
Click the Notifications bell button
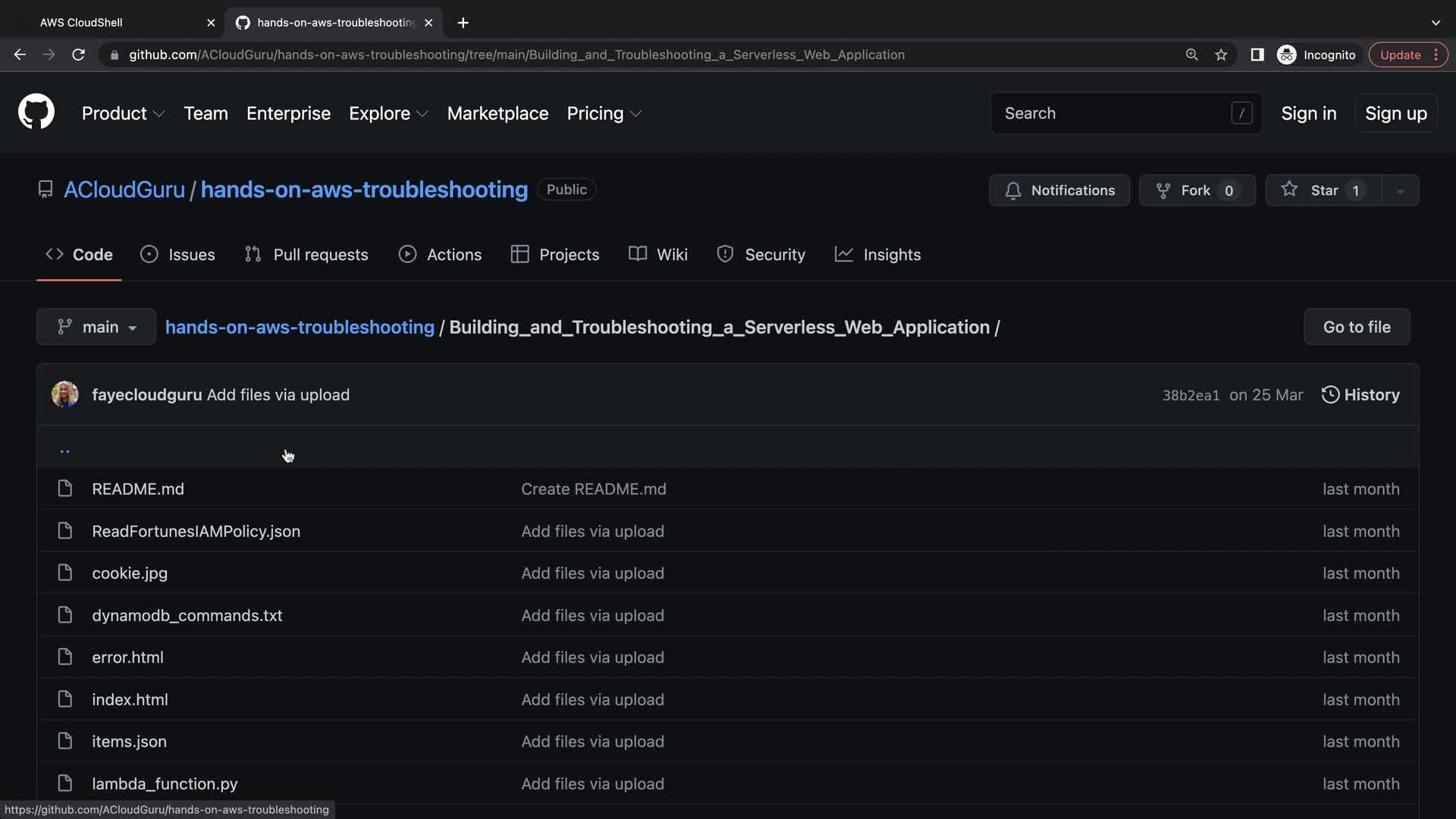tap(1059, 190)
